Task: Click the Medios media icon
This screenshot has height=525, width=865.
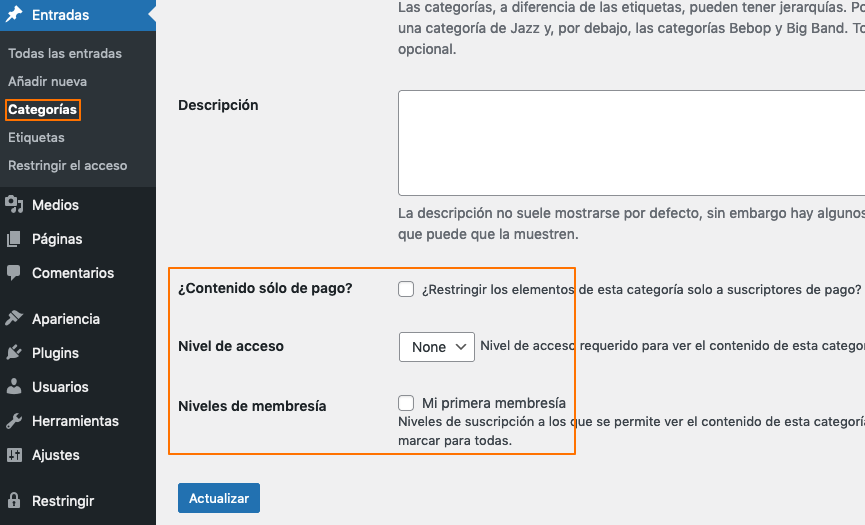Action: [14, 205]
